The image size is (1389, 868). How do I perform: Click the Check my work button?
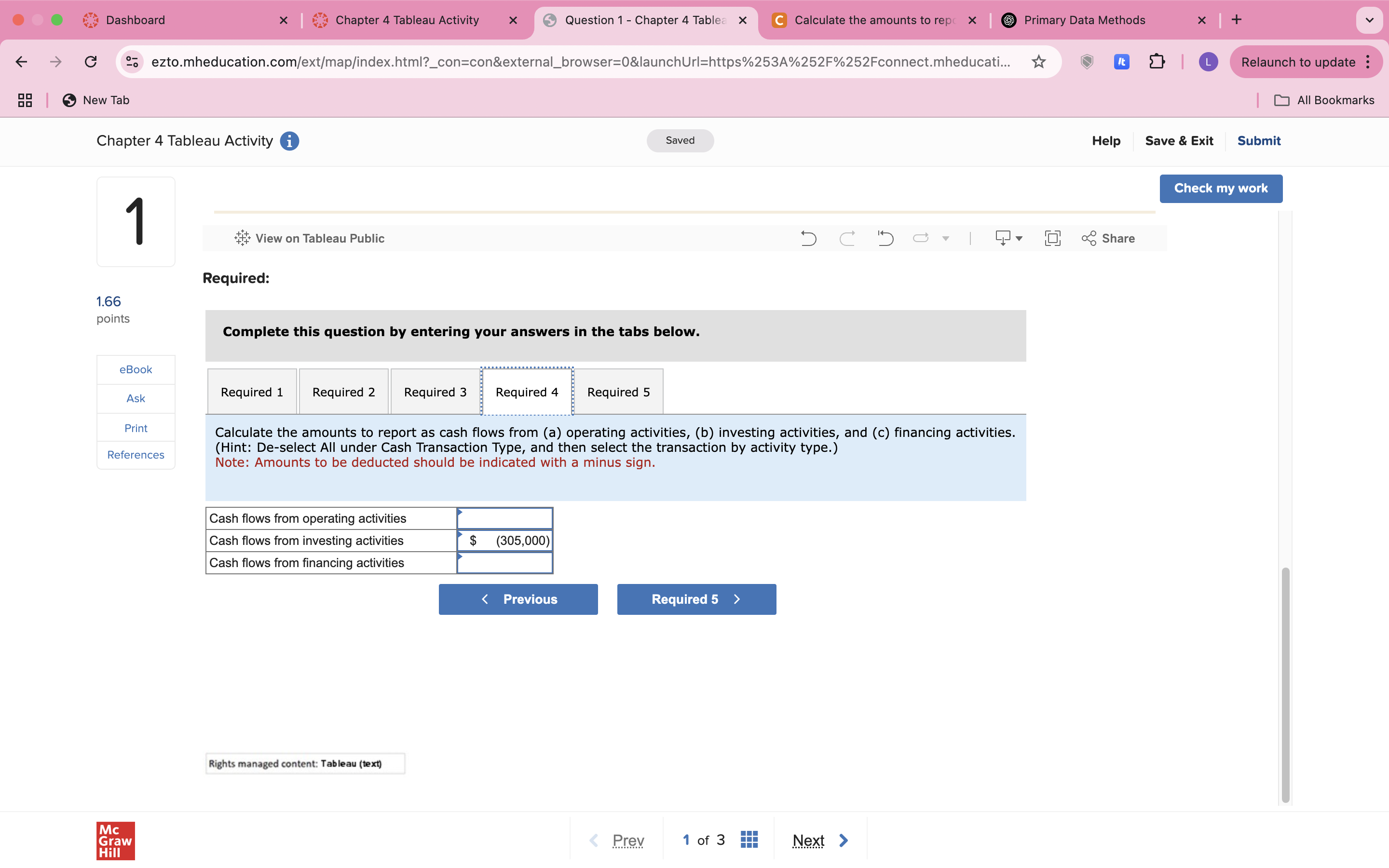tap(1220, 188)
